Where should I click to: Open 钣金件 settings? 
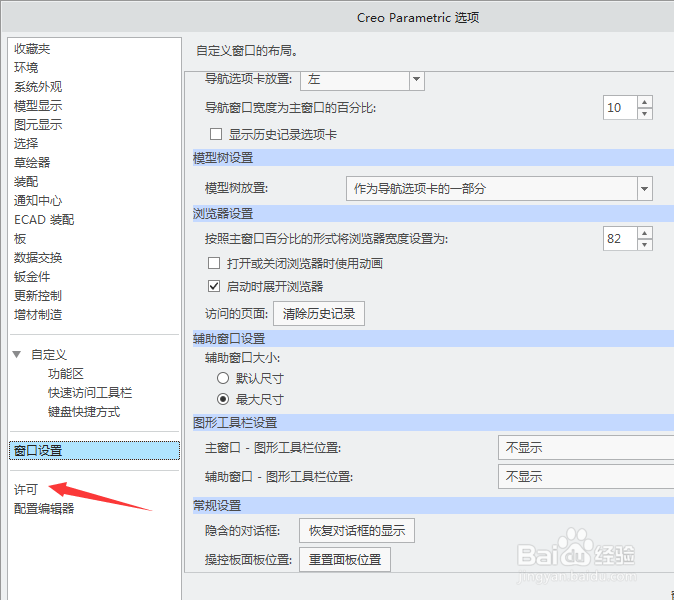32,276
